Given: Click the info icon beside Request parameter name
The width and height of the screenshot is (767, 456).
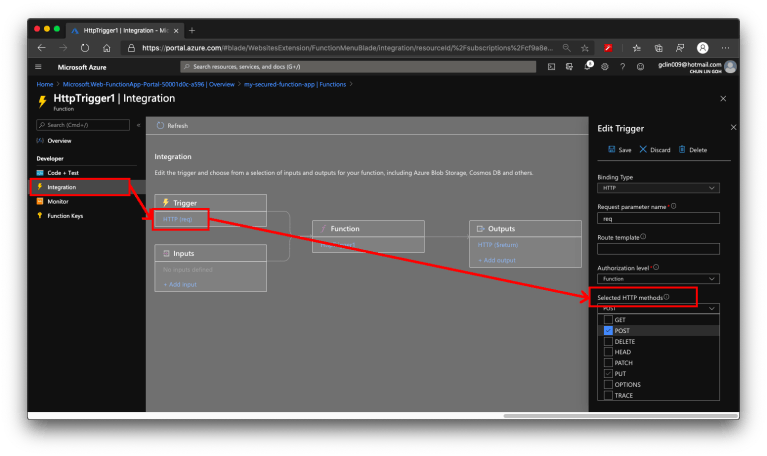Looking at the screenshot, I should coord(674,206).
